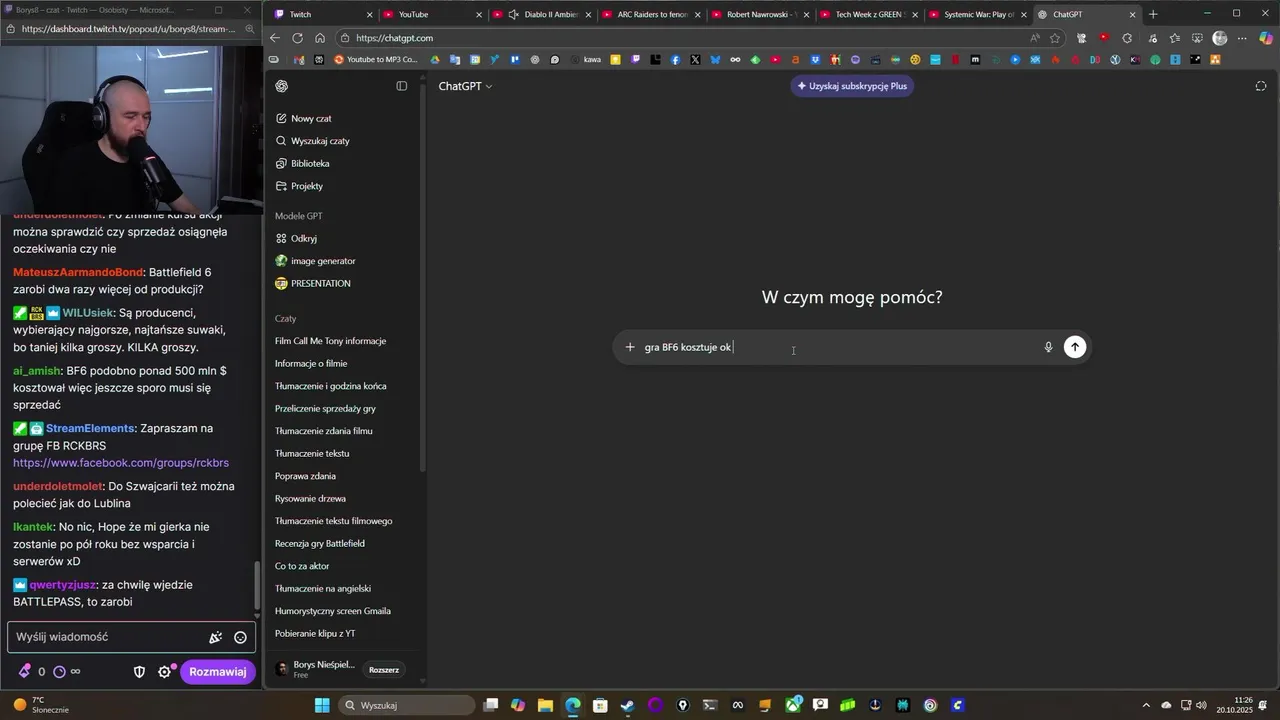Open chat Przeliczenie sprzedaży gry

325,408
